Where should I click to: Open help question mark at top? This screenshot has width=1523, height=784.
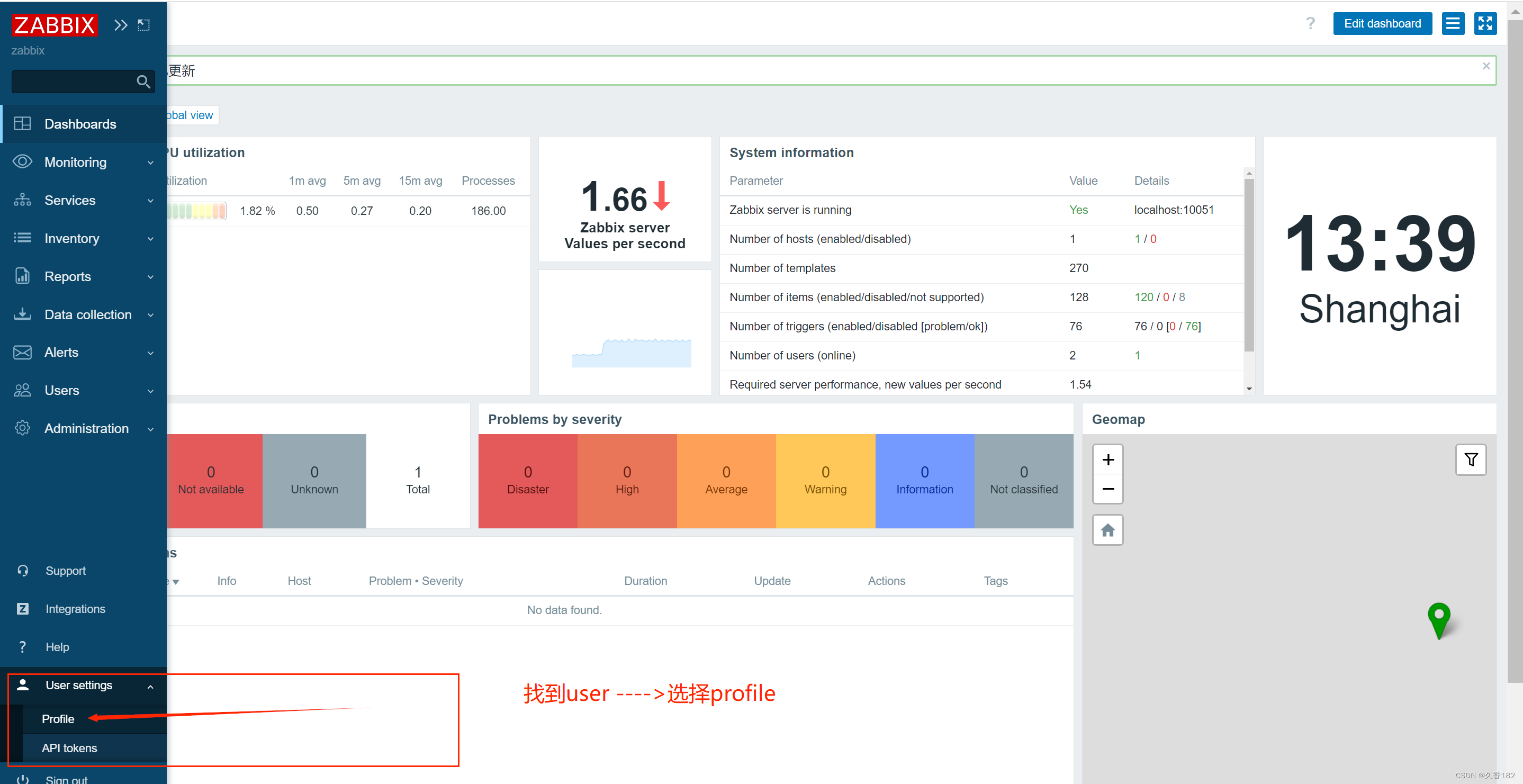pyautogui.click(x=1310, y=24)
